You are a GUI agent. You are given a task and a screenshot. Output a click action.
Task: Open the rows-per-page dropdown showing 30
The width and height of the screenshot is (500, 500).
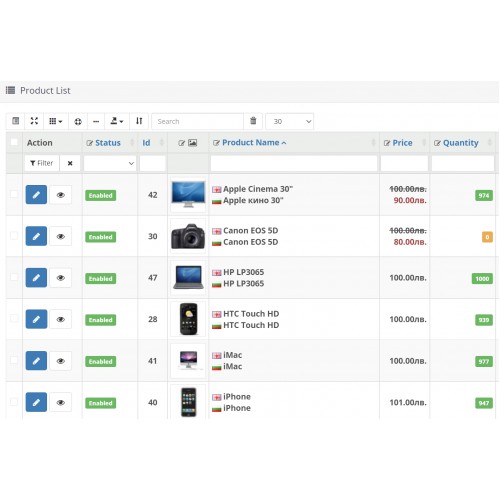tap(289, 121)
